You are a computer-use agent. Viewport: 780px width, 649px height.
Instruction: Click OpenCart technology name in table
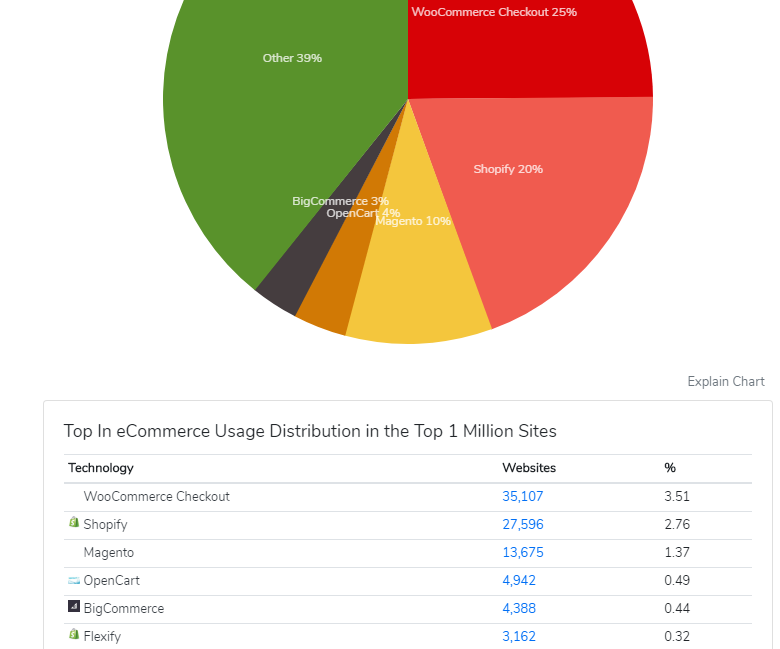point(111,580)
